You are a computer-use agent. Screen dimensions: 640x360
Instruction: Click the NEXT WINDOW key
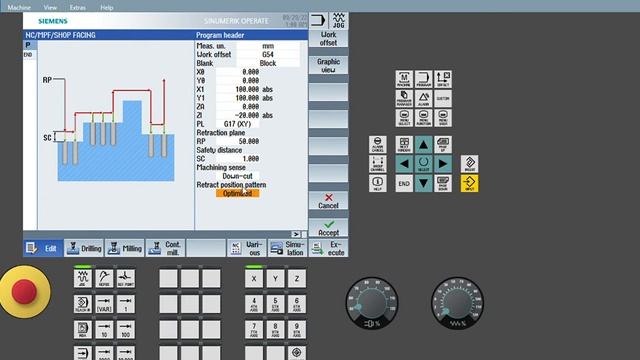pyautogui.click(x=404, y=144)
